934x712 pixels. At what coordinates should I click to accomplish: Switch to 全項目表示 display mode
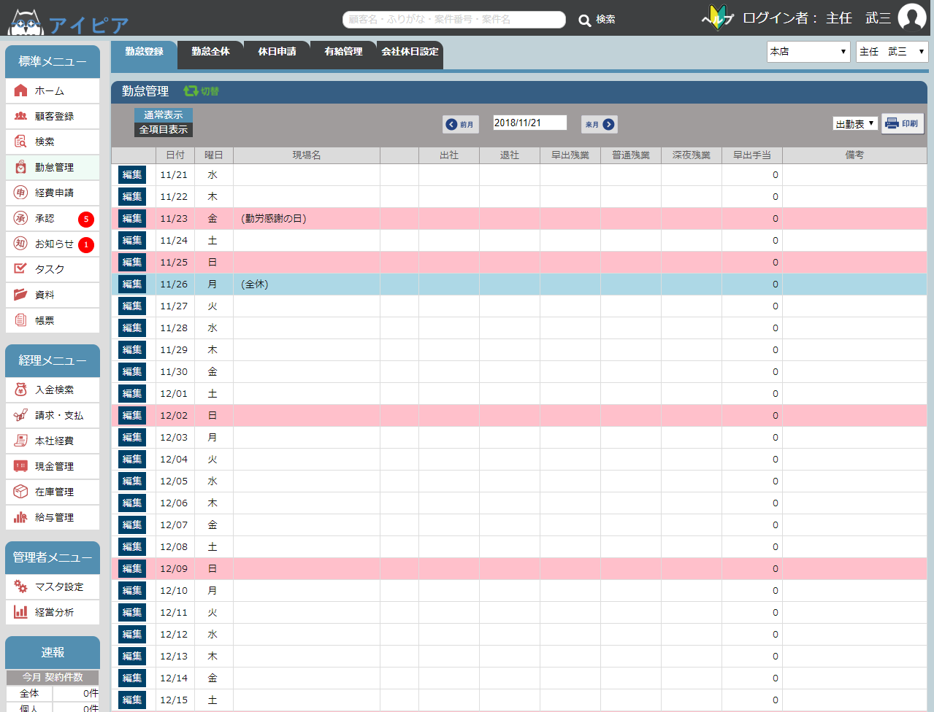(163, 130)
